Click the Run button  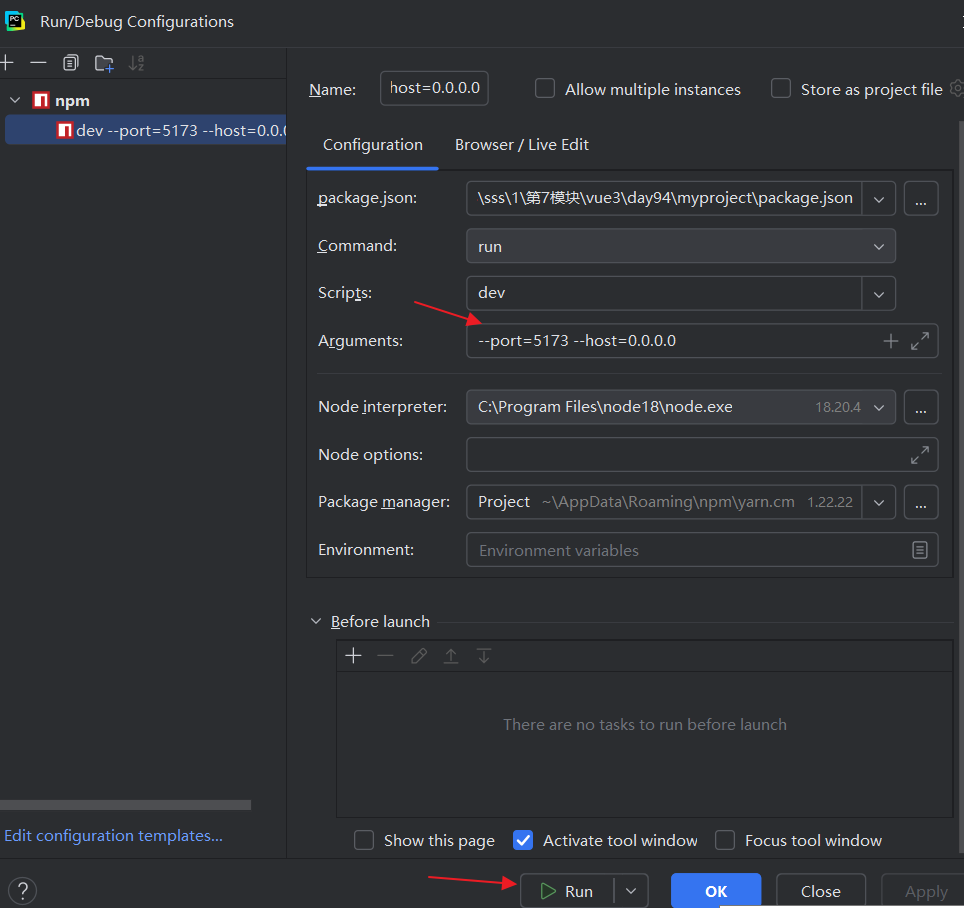(567, 891)
